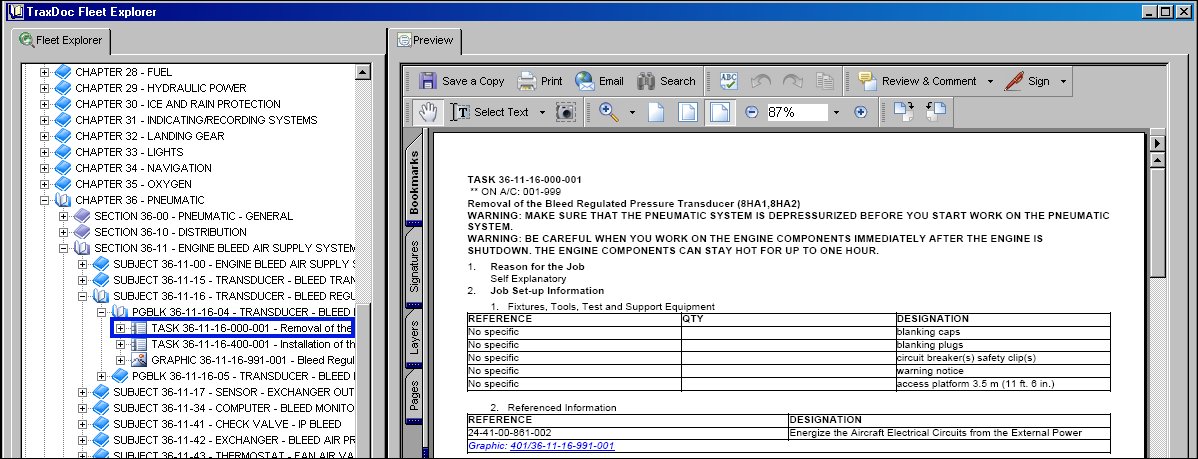Open the Bookmarks side tab
The width and height of the screenshot is (1198, 459).
pos(413,182)
